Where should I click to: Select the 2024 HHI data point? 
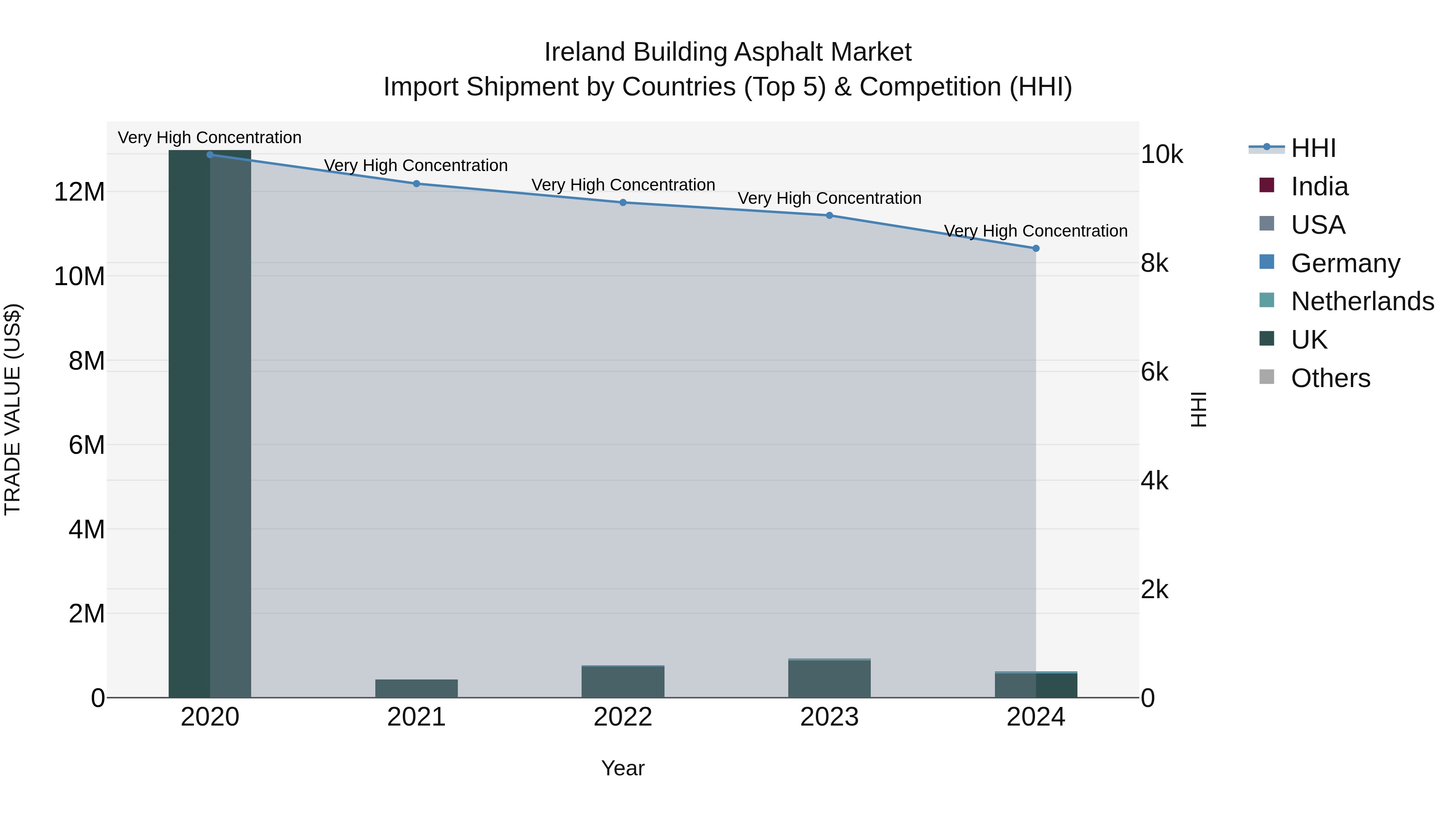[x=1036, y=248]
